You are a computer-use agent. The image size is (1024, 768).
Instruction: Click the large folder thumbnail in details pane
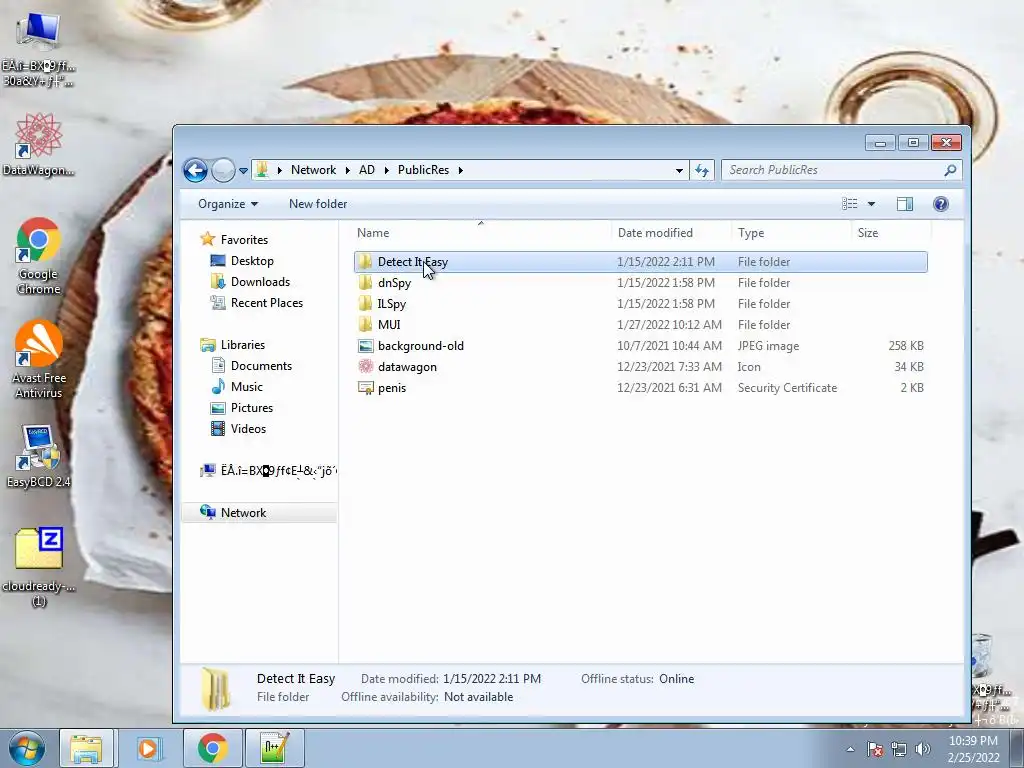(216, 688)
